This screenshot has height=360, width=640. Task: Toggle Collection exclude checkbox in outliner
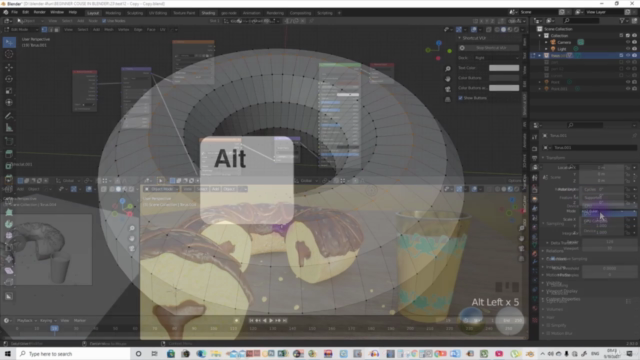click(x=622, y=36)
